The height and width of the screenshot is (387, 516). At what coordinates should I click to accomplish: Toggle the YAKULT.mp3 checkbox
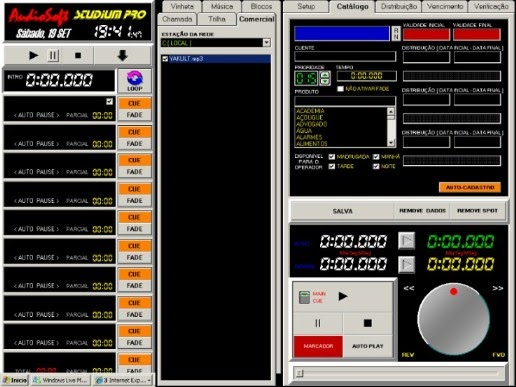pos(165,59)
